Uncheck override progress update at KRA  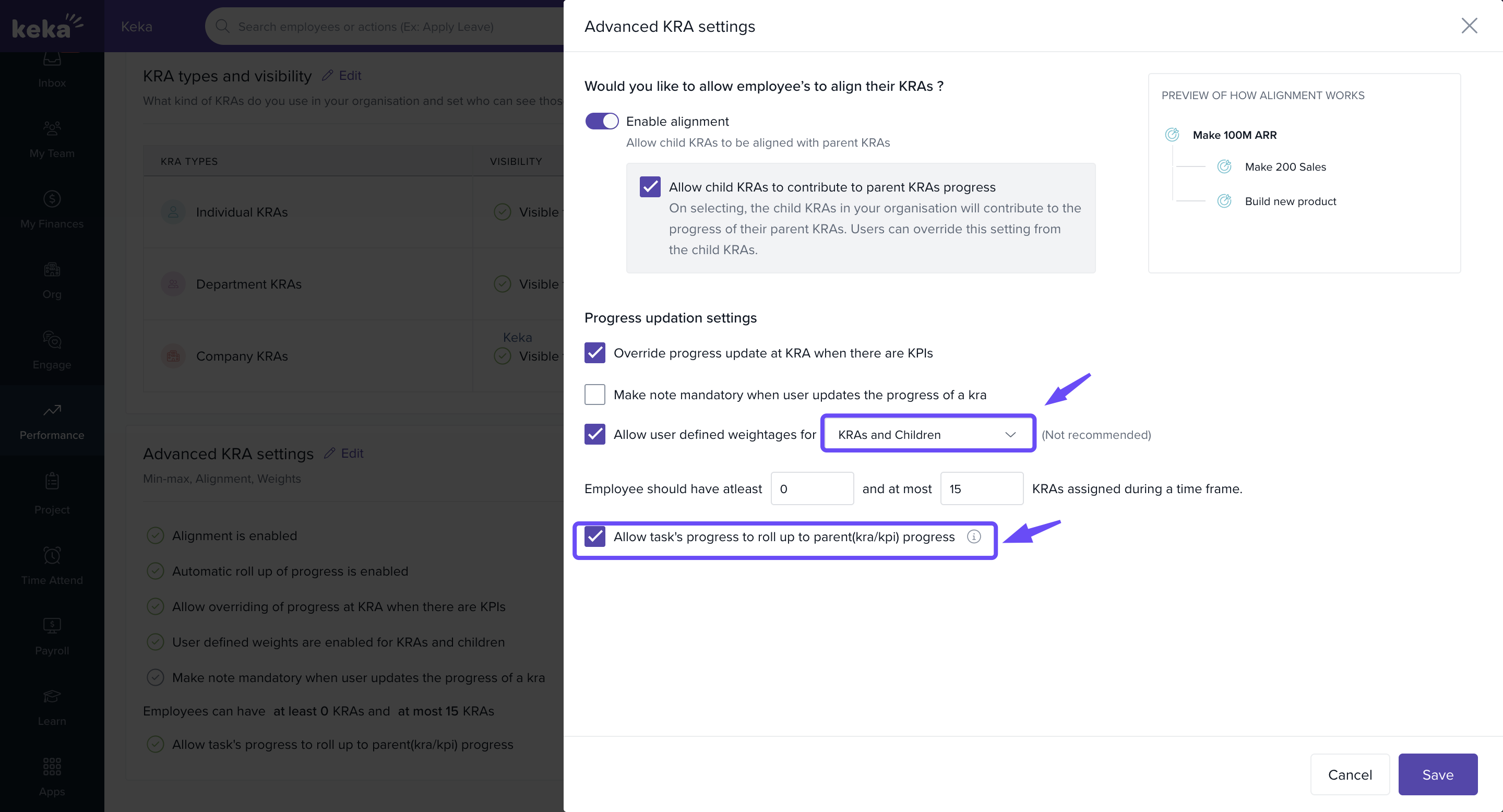tap(594, 353)
